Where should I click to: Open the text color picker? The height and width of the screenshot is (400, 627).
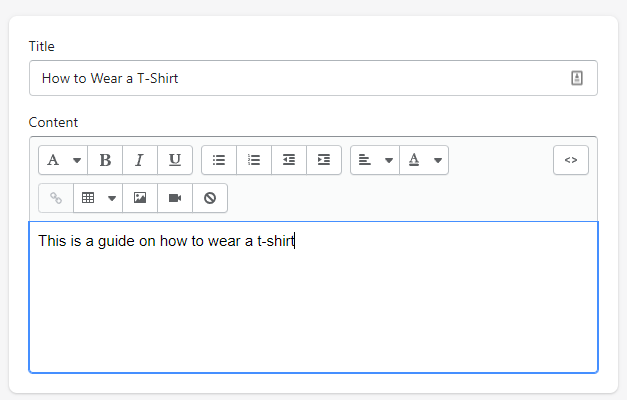424,160
